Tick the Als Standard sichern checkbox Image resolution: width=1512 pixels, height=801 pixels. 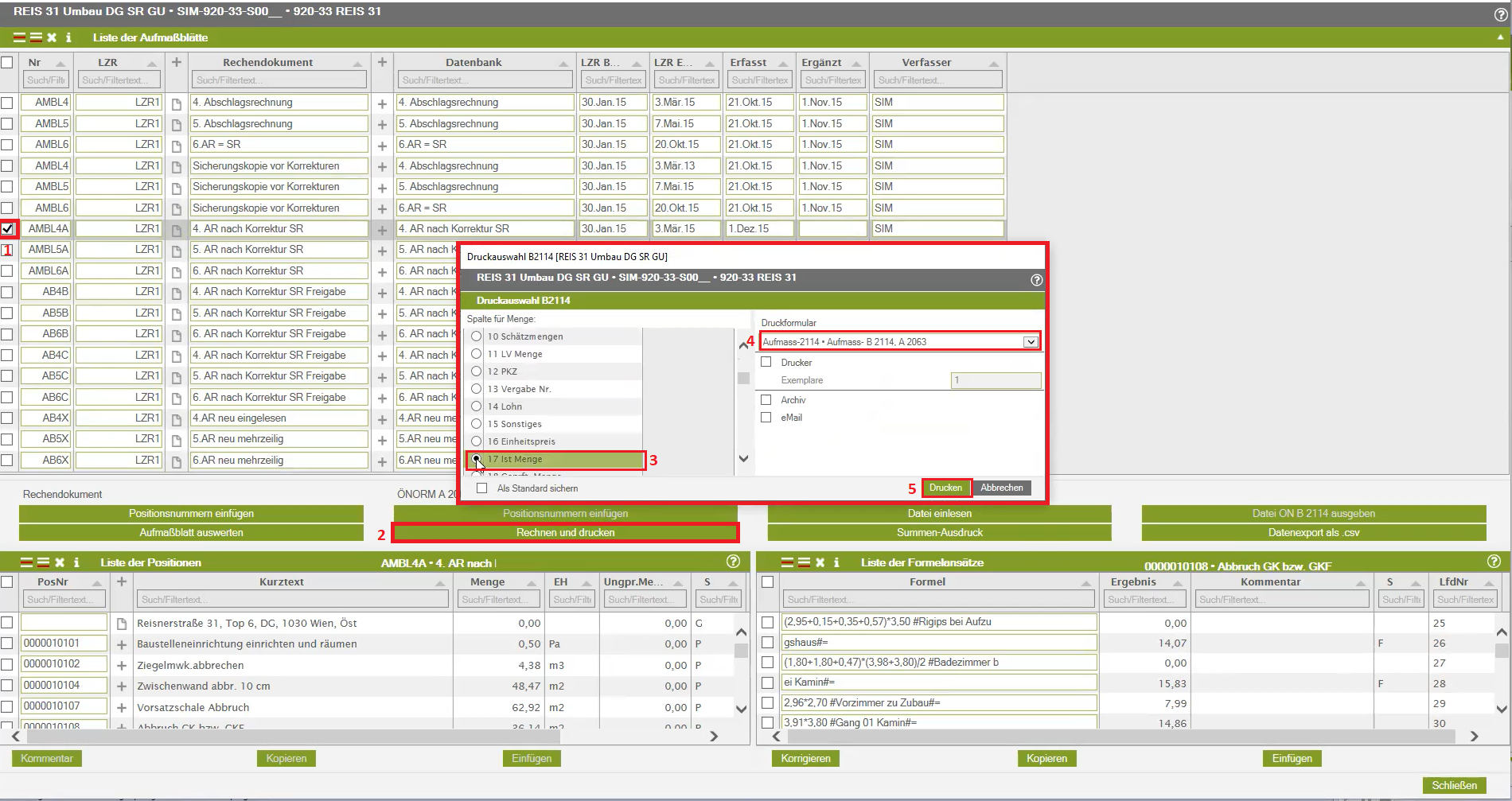click(482, 488)
